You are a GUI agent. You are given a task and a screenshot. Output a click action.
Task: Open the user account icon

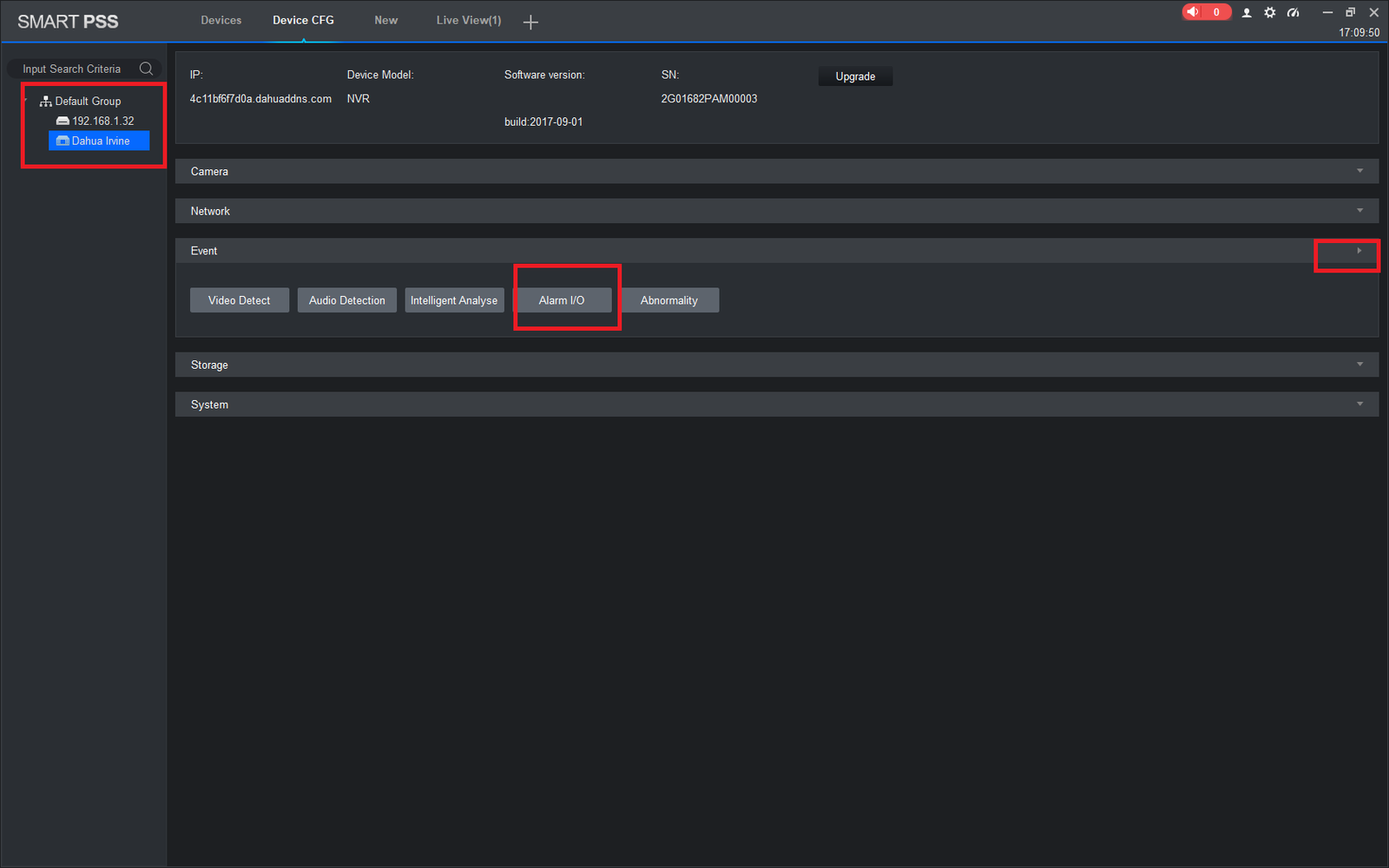[1247, 13]
